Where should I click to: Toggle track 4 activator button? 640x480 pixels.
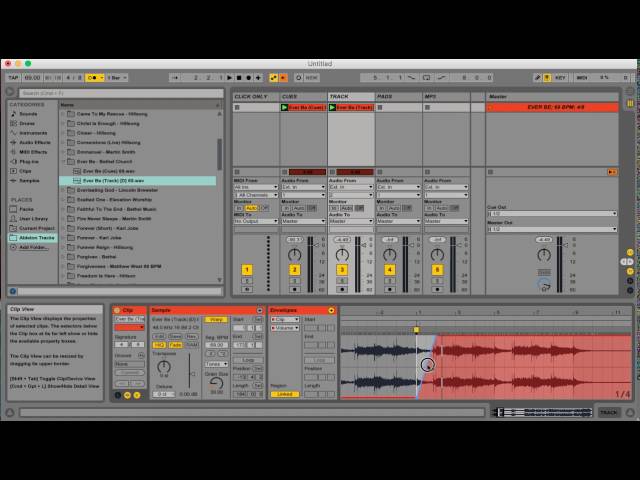tap(390, 270)
